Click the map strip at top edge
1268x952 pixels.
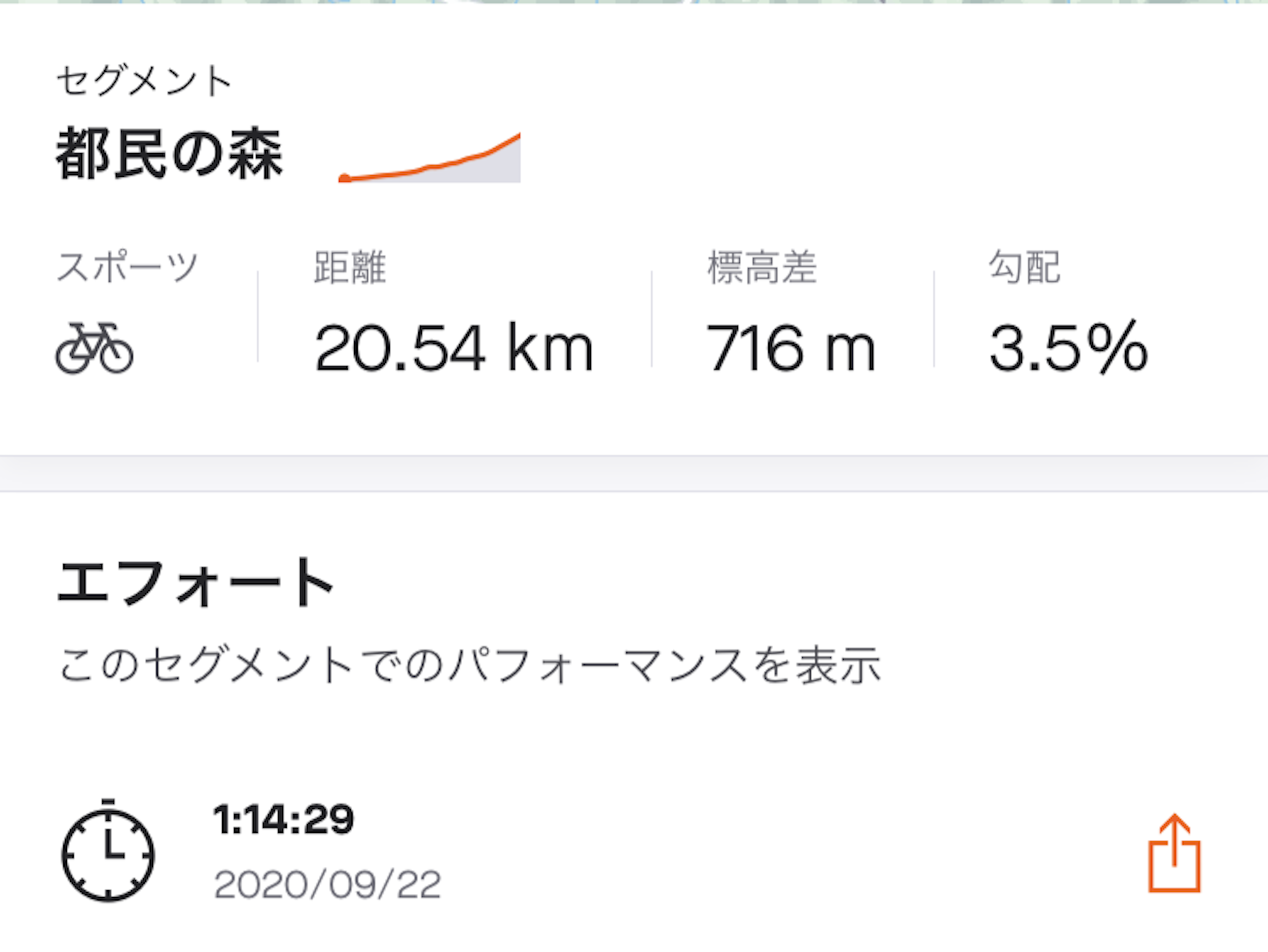(x=634, y=2)
